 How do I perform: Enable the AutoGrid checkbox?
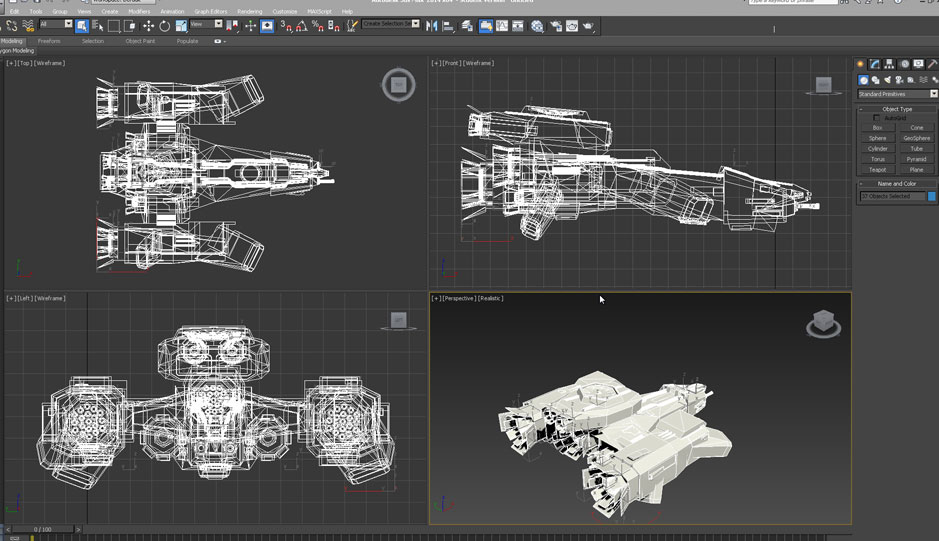(877, 118)
